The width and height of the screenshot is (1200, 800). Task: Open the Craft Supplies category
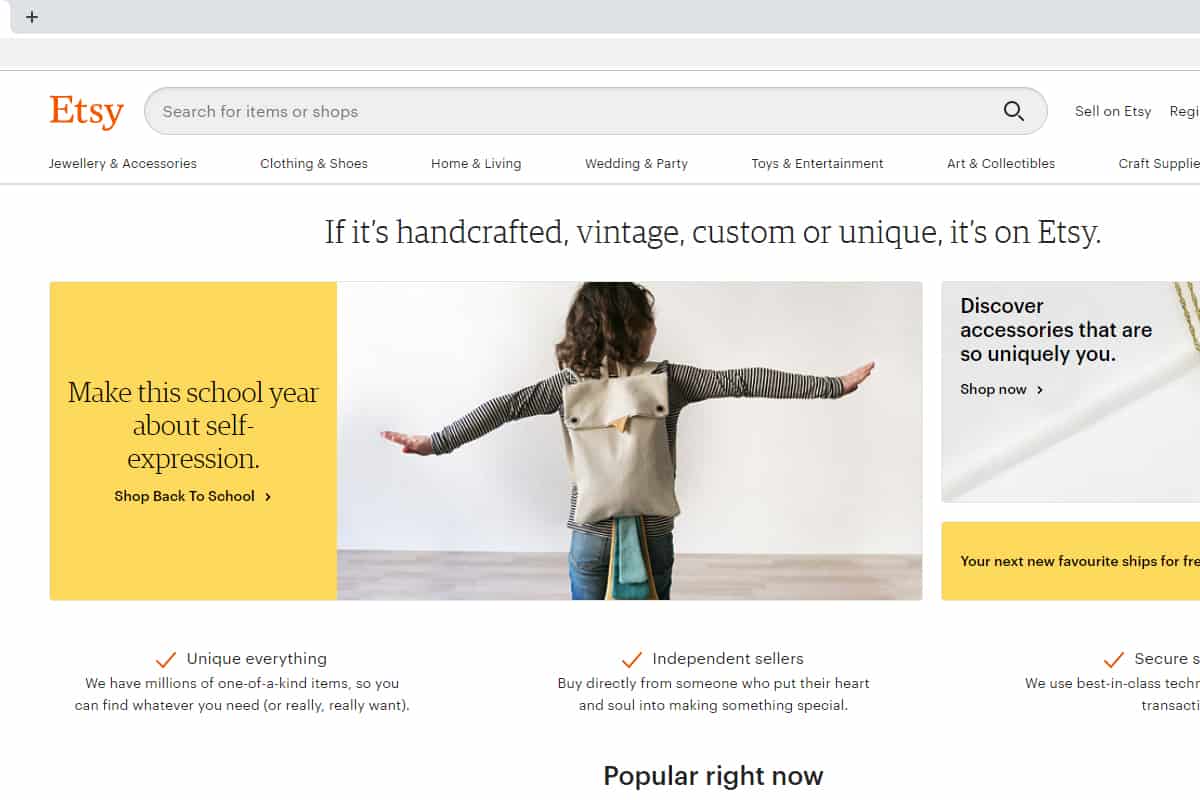pyautogui.click(x=1159, y=163)
